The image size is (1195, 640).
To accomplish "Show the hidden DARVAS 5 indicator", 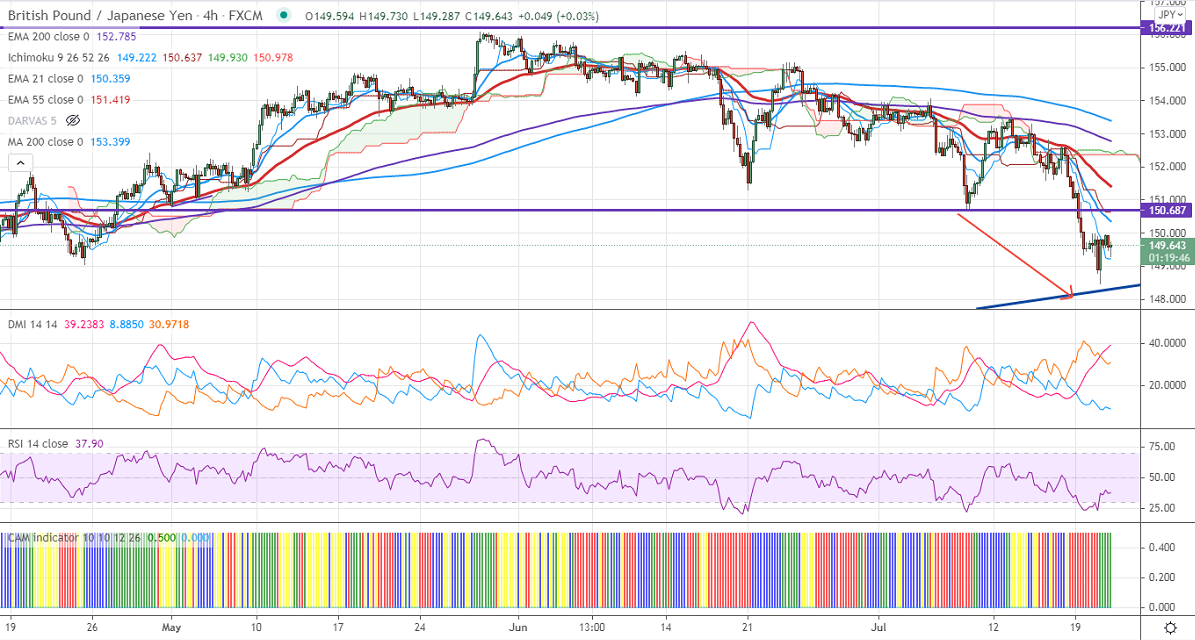I will [73, 120].
